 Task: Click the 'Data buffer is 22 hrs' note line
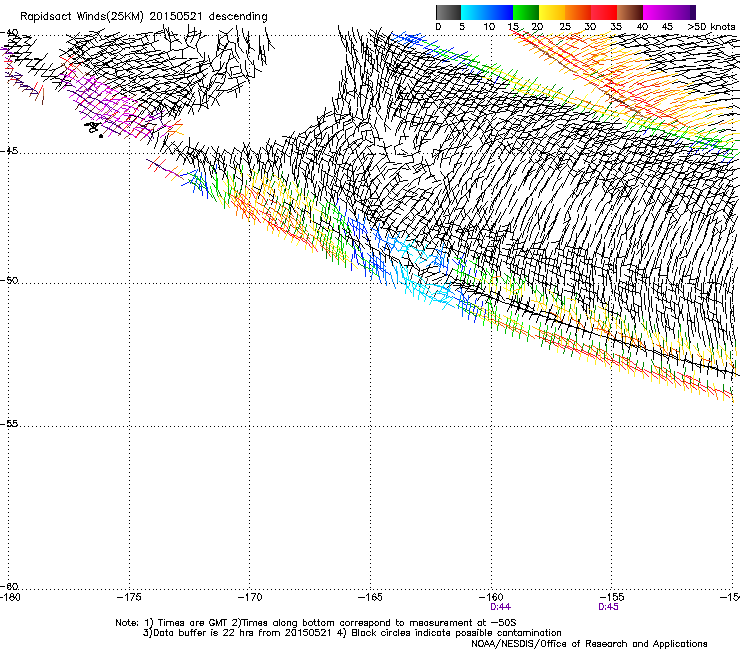tap(352, 633)
